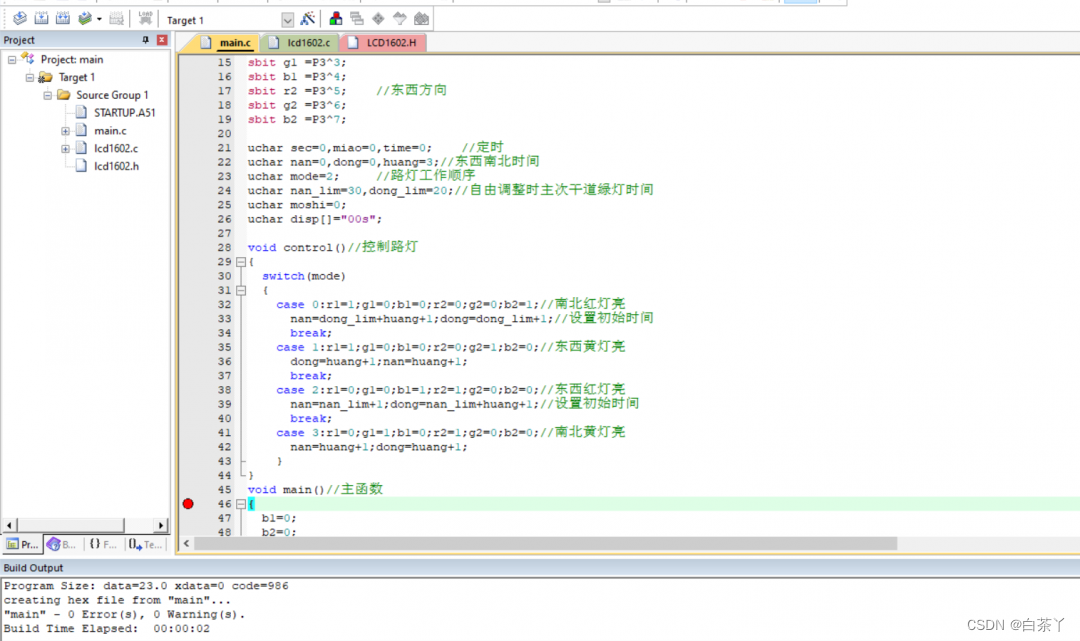The width and height of the screenshot is (1080, 641).
Task: Click the Download LOAD icon
Action: tap(145, 19)
